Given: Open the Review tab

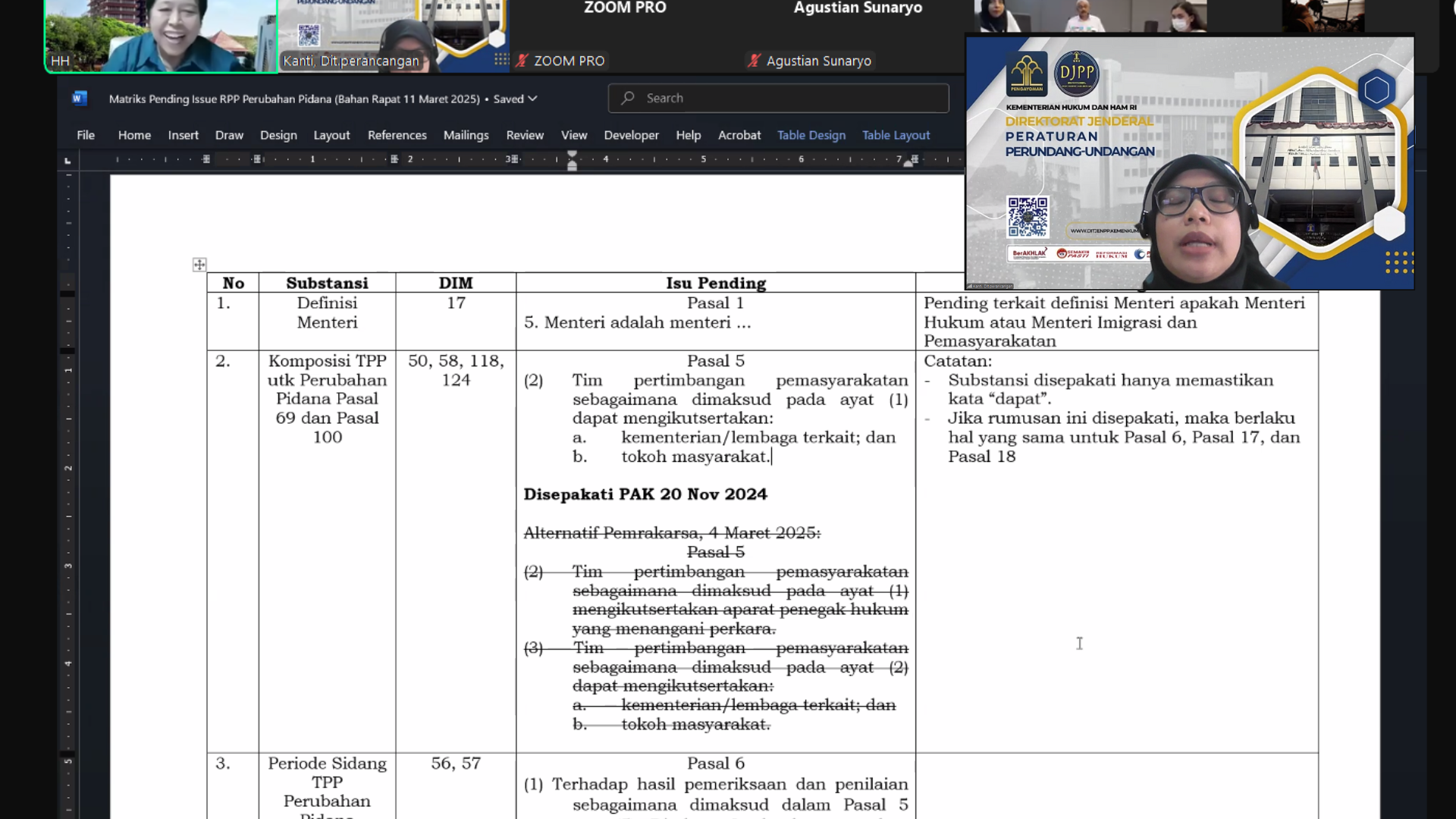Looking at the screenshot, I should pos(525,135).
